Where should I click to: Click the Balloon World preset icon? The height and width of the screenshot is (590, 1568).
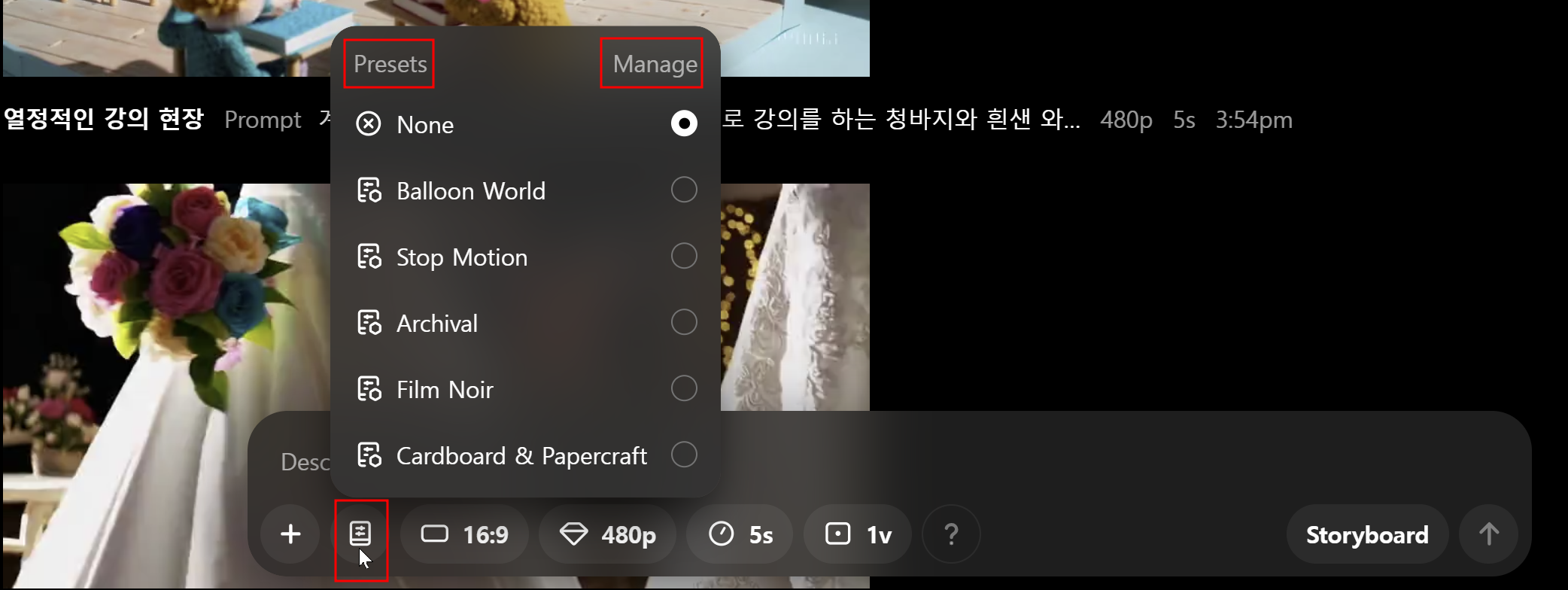[369, 190]
